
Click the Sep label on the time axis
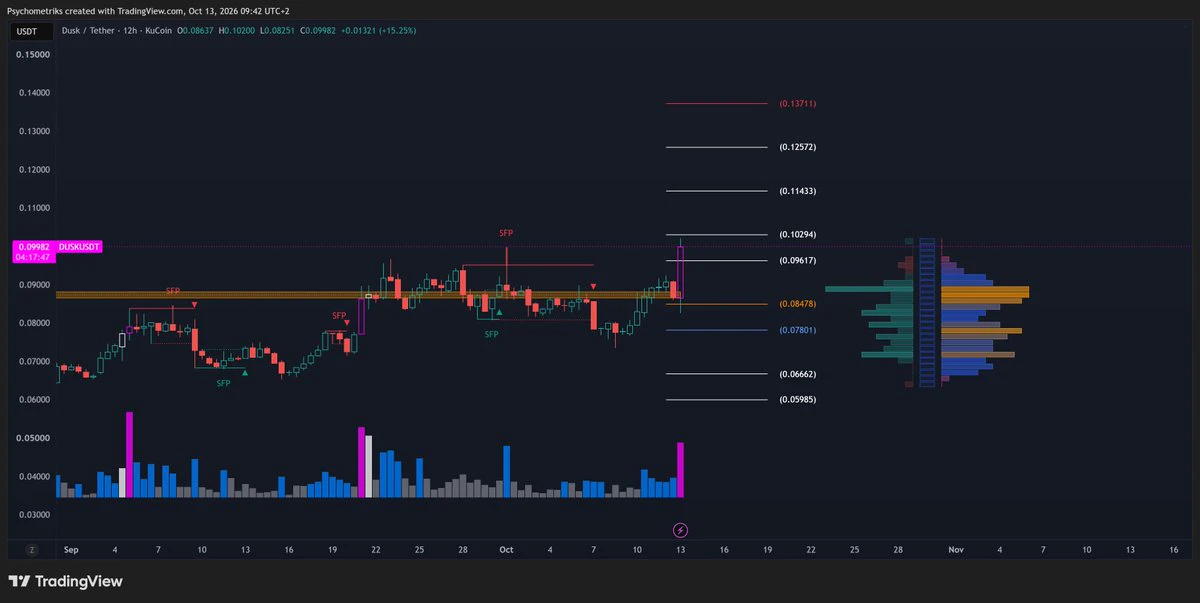70,550
